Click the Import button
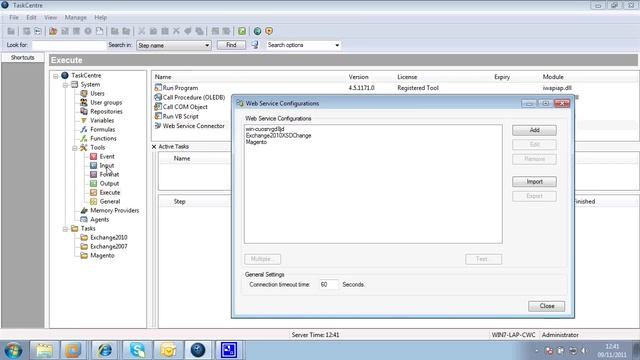This screenshot has height=360, width=640. click(534, 181)
